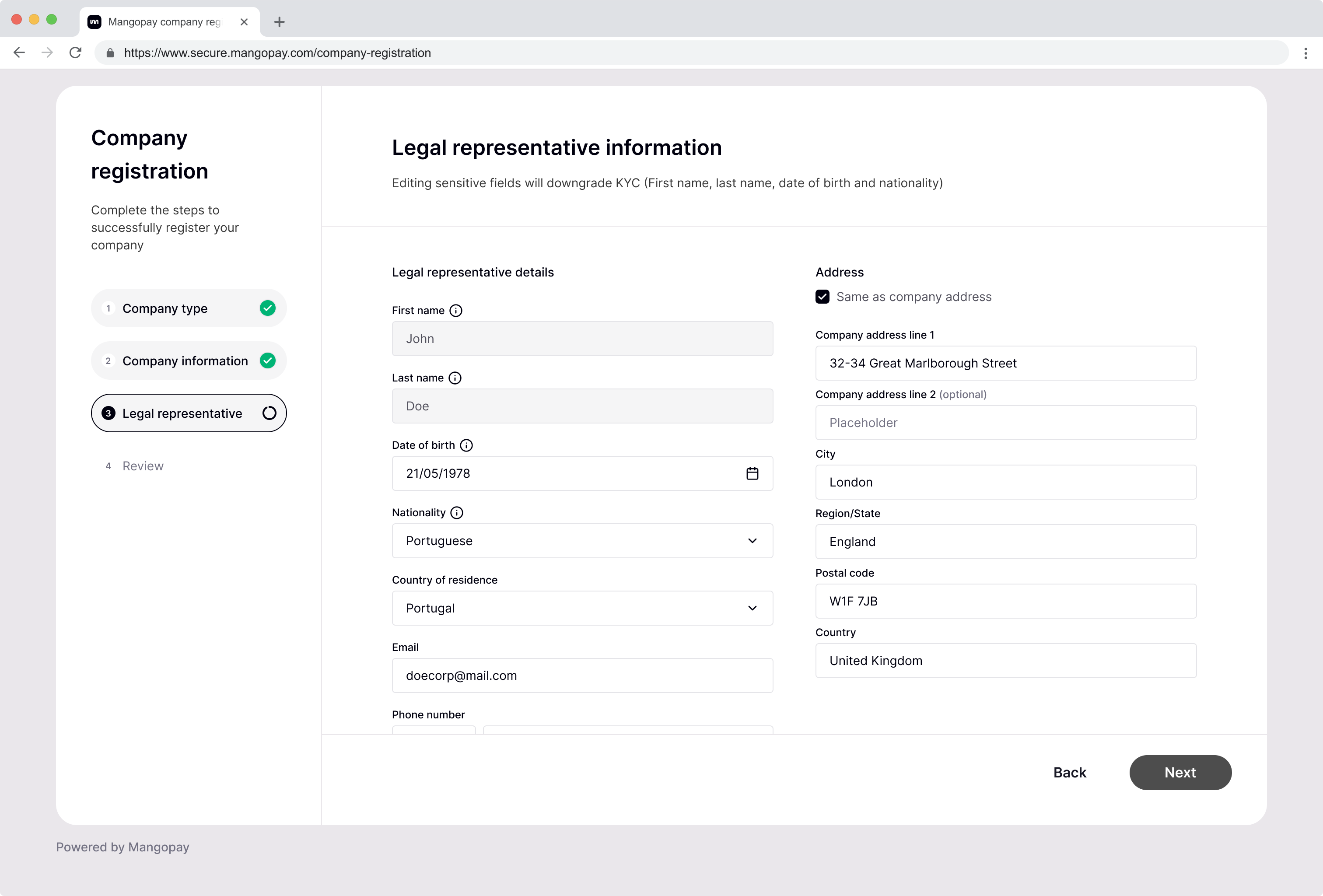Expand the Country of residence dropdown
Viewport: 1323px width, 896px height.
coord(582,608)
